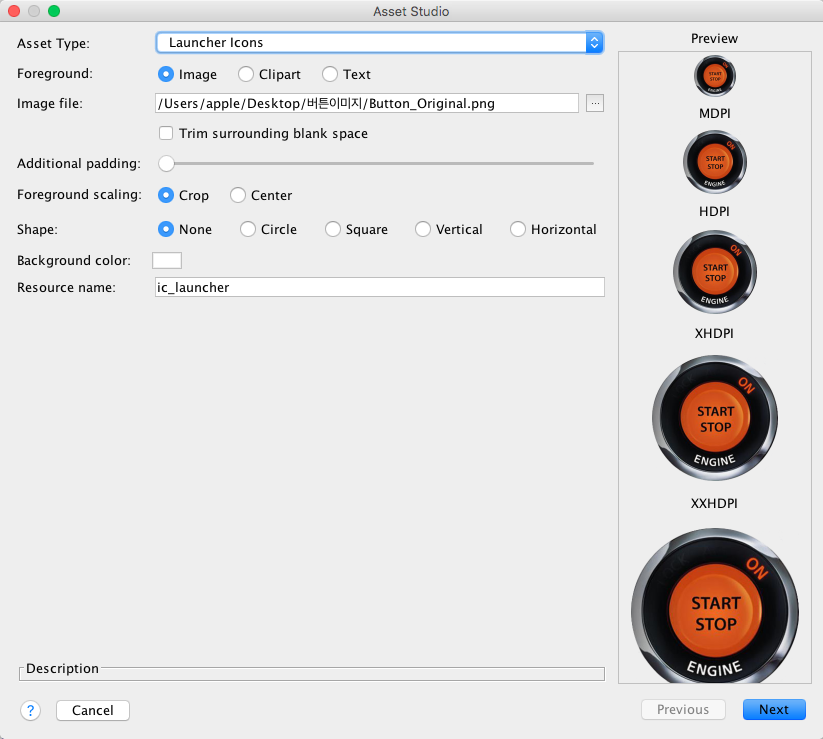
Task: Zoom the window with the green button
Action: [54, 11]
